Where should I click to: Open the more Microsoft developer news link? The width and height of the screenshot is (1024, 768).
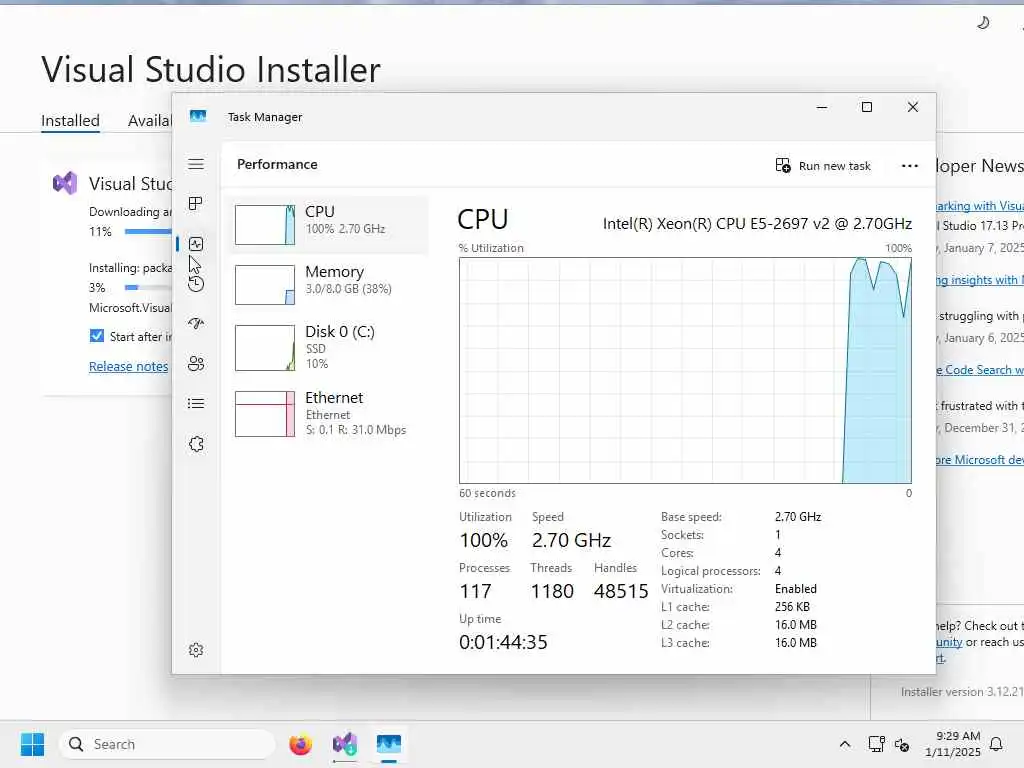pos(980,460)
